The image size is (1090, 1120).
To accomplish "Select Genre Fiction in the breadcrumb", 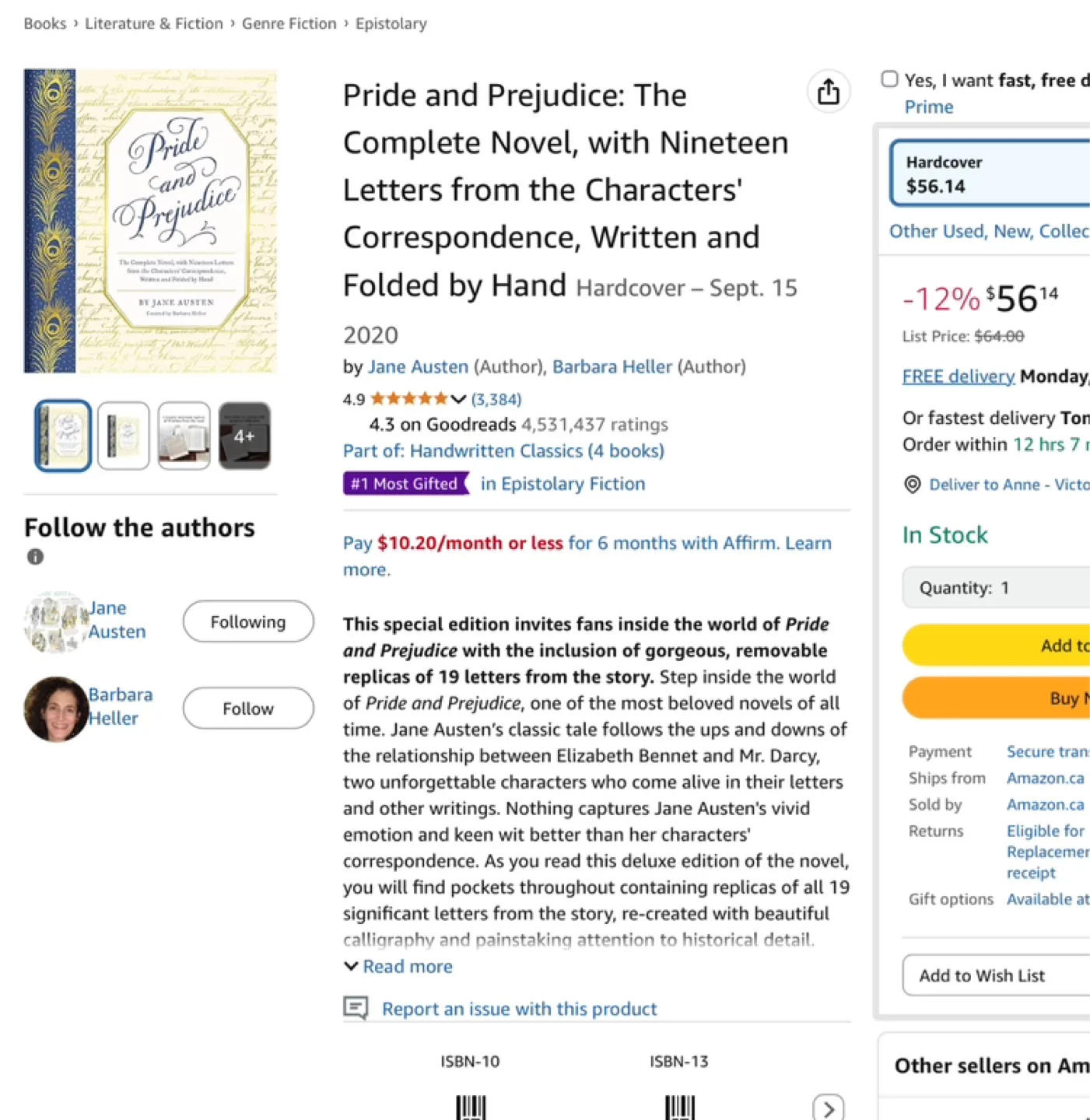I will click(x=289, y=23).
